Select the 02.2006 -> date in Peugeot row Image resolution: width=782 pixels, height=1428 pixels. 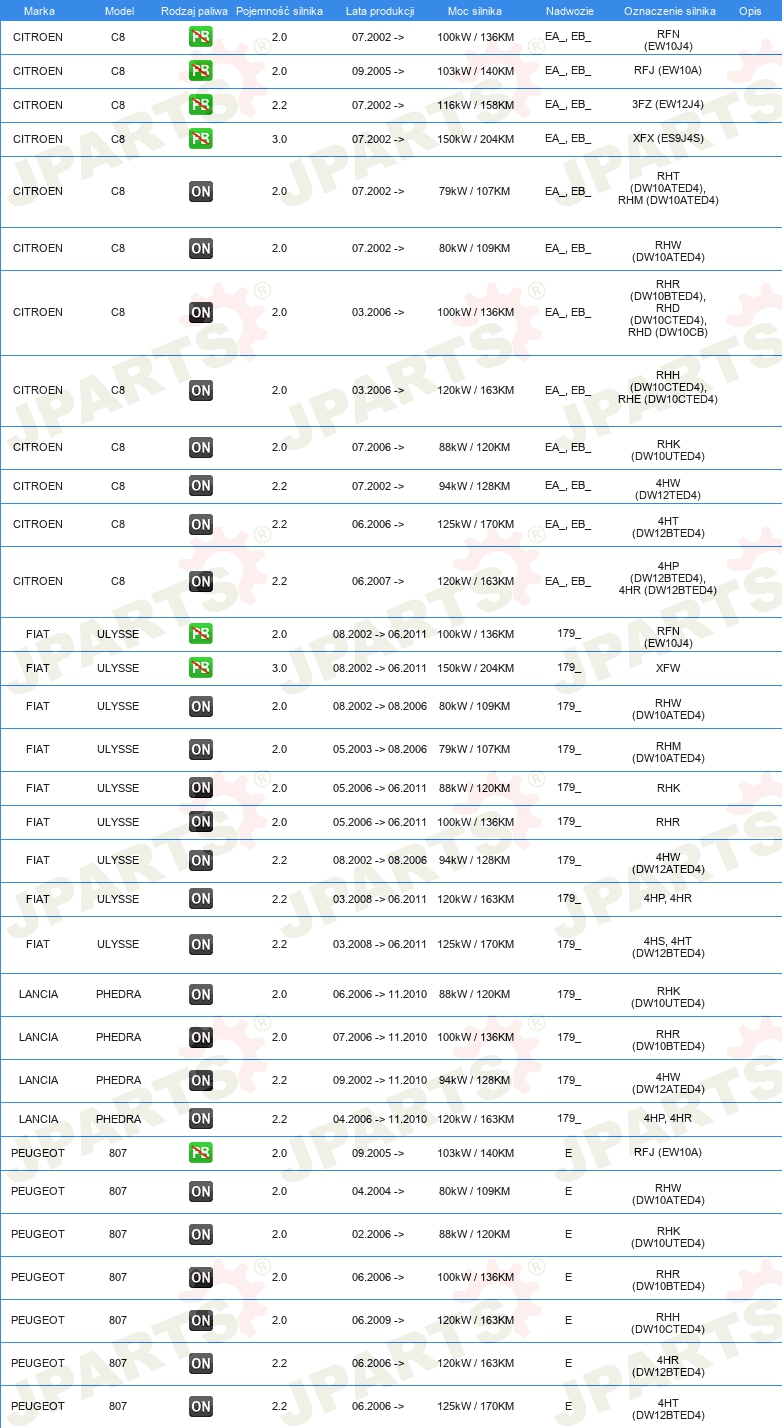pos(378,1234)
